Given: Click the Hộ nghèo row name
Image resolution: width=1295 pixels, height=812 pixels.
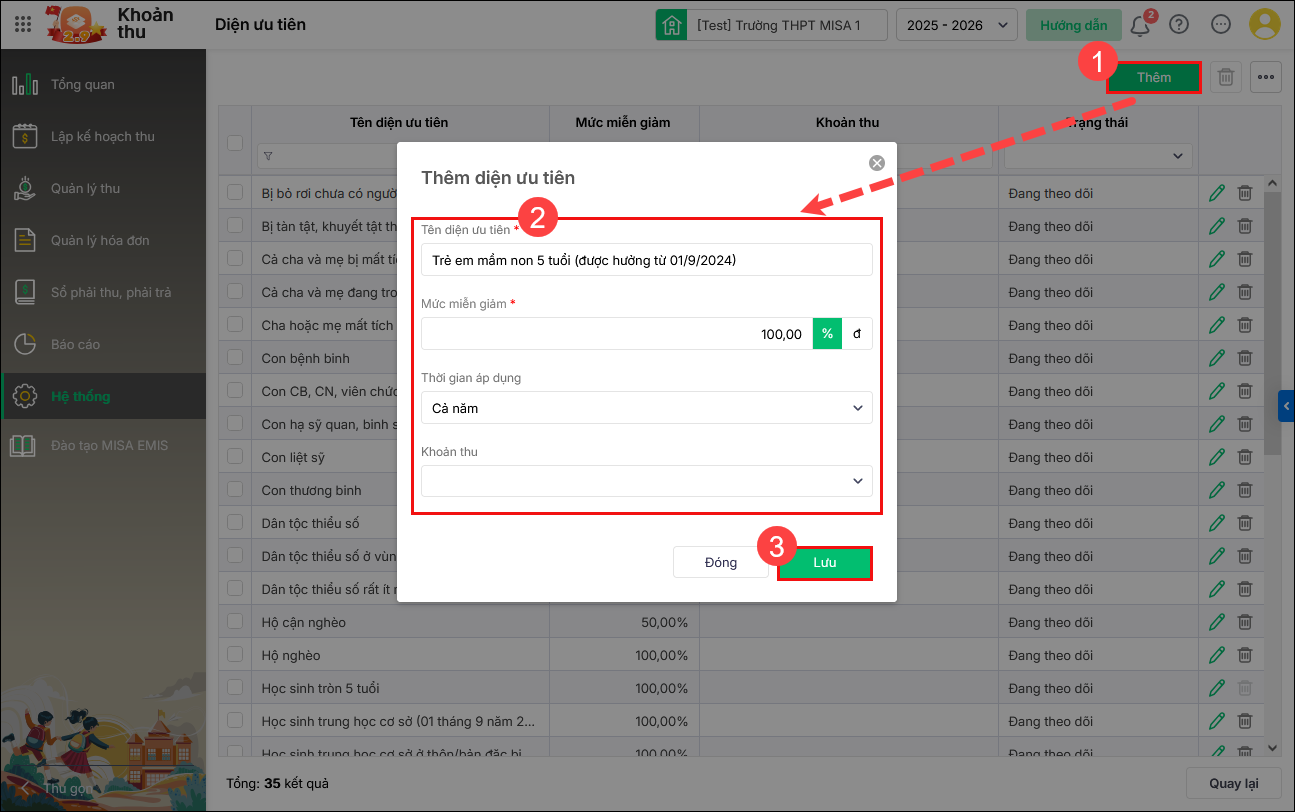Looking at the screenshot, I should pyautogui.click(x=291, y=656).
